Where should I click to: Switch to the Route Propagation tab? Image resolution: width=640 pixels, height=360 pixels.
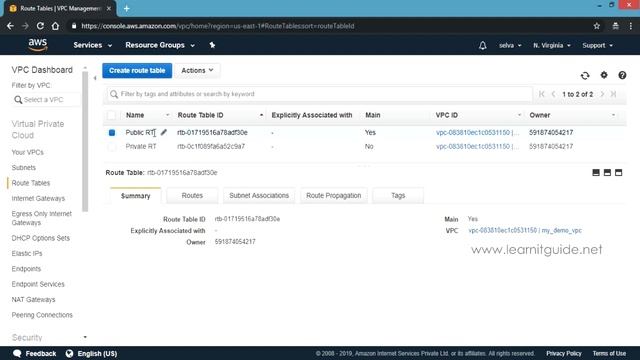click(x=333, y=196)
